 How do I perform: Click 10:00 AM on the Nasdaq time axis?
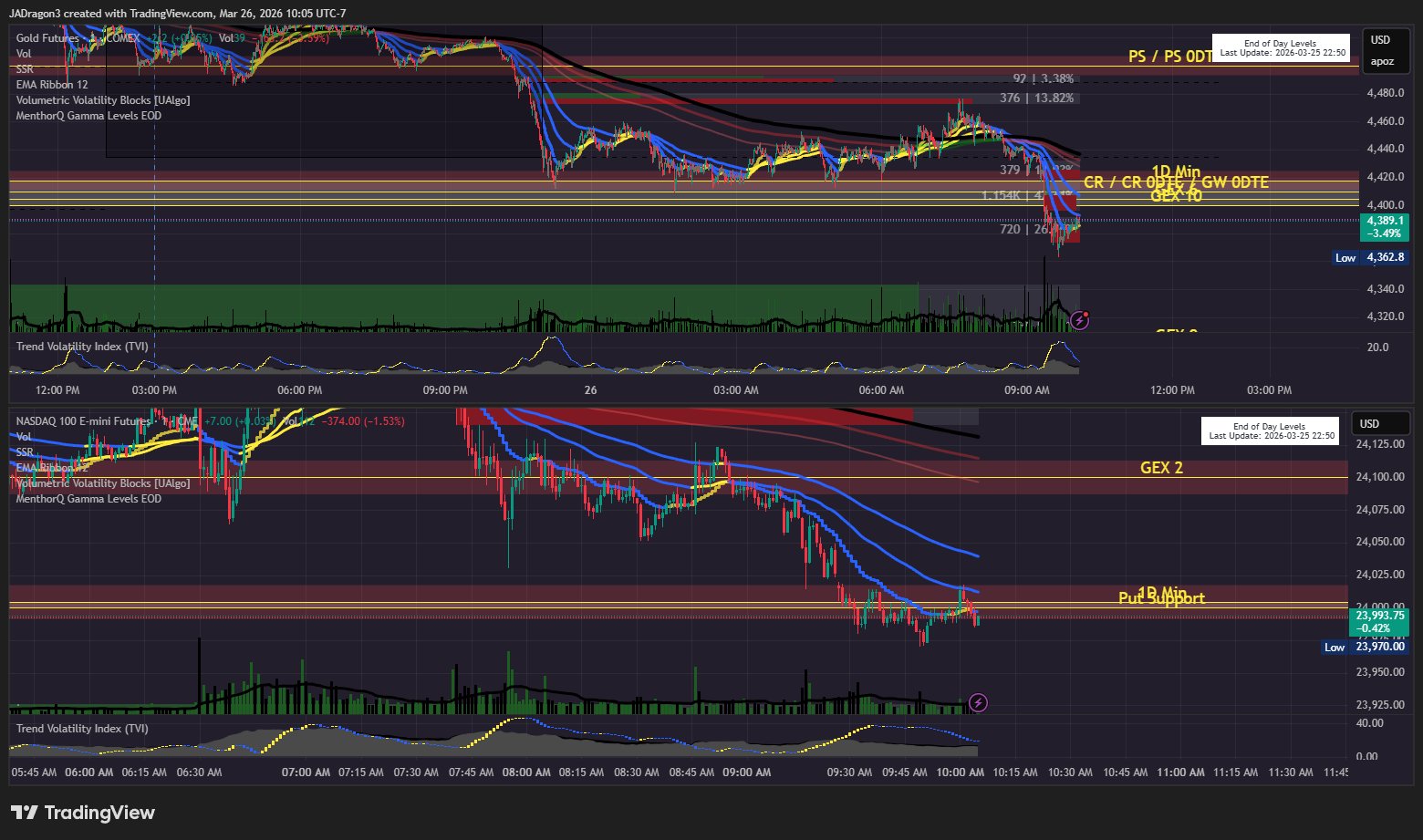[x=961, y=773]
